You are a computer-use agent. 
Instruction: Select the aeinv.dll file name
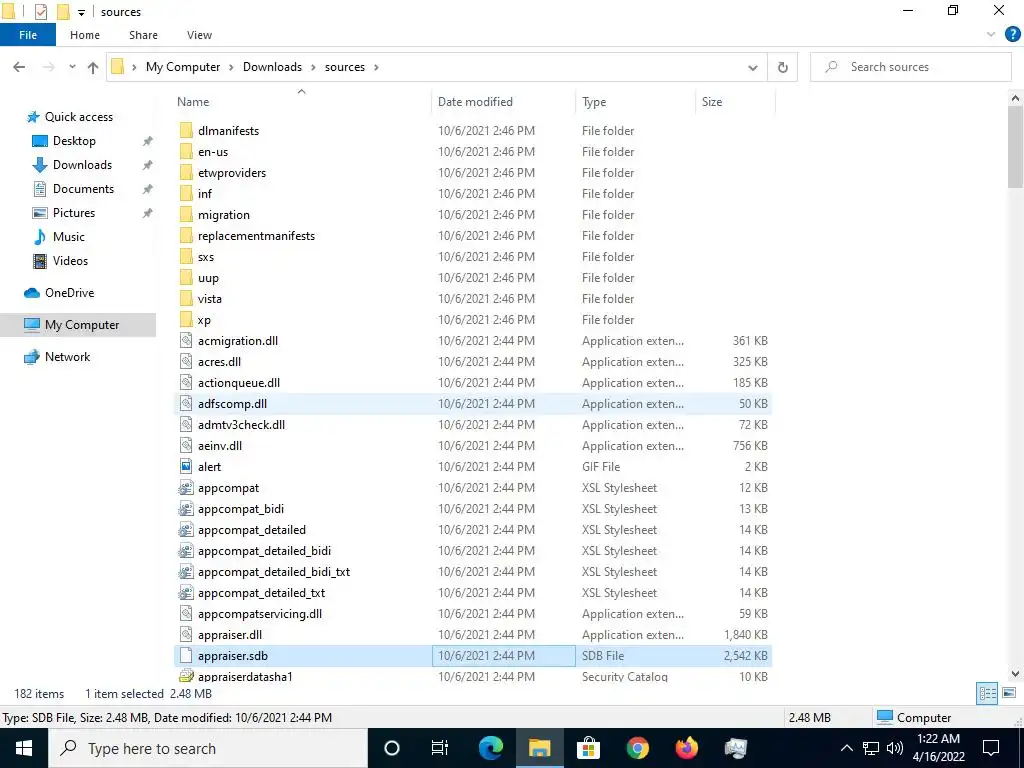point(220,446)
